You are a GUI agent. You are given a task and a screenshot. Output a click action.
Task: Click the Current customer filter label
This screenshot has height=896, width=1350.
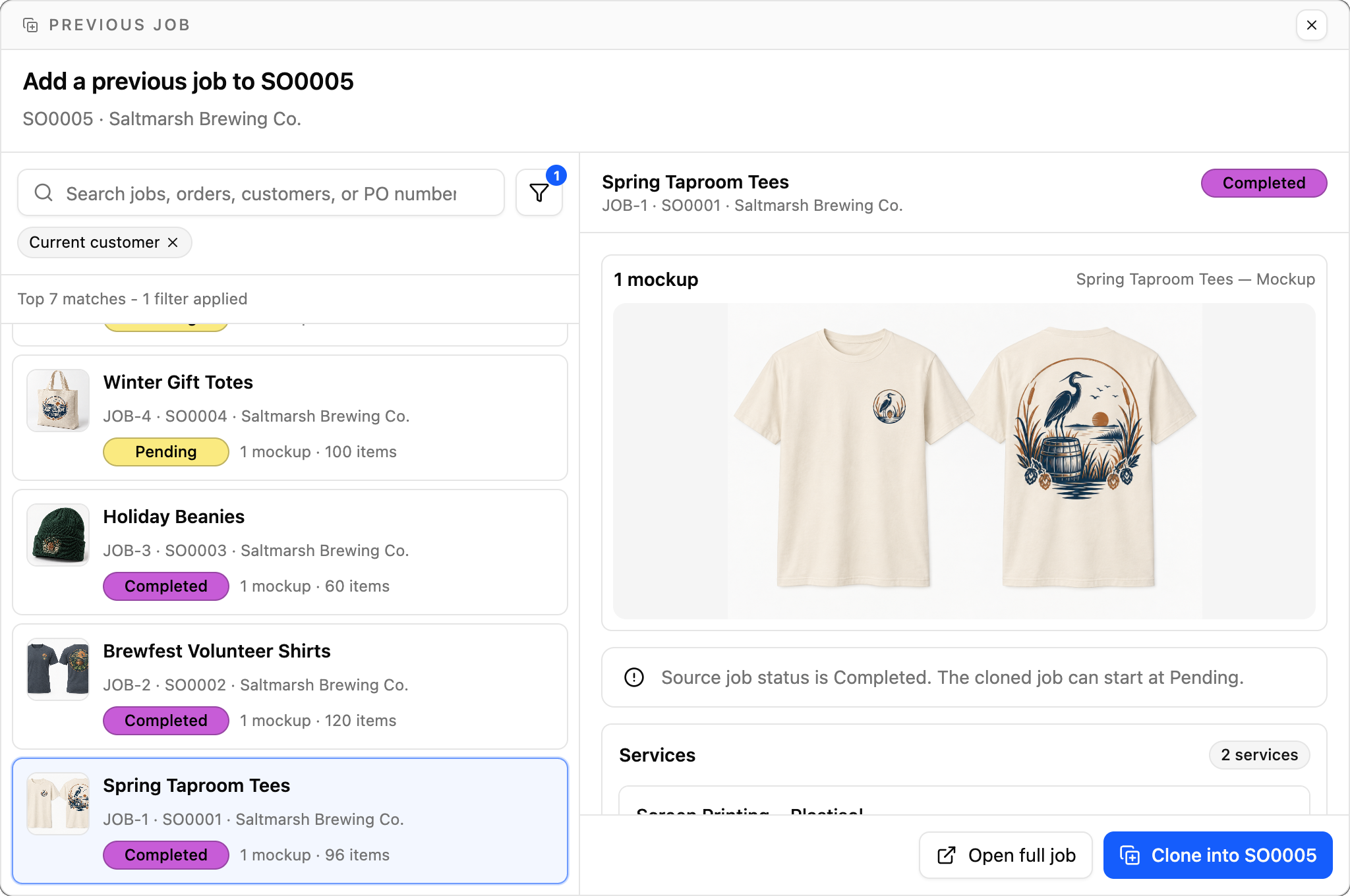[94, 242]
